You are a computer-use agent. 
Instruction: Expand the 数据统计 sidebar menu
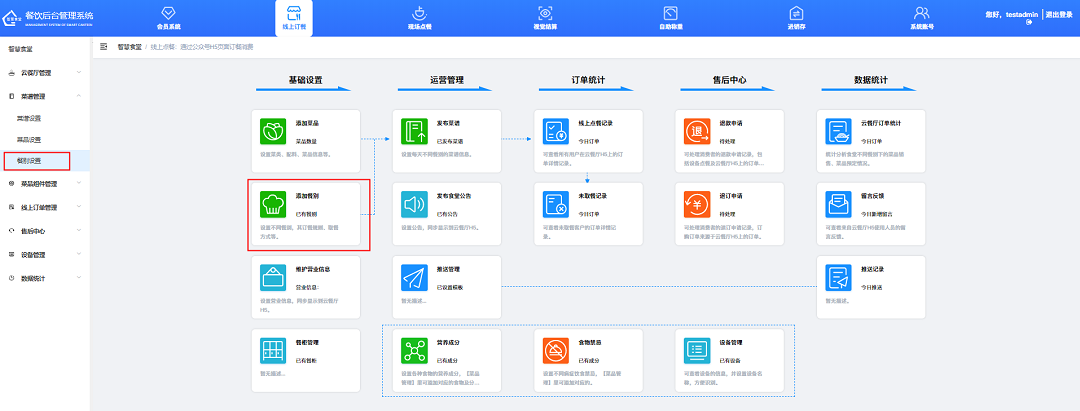[44, 278]
